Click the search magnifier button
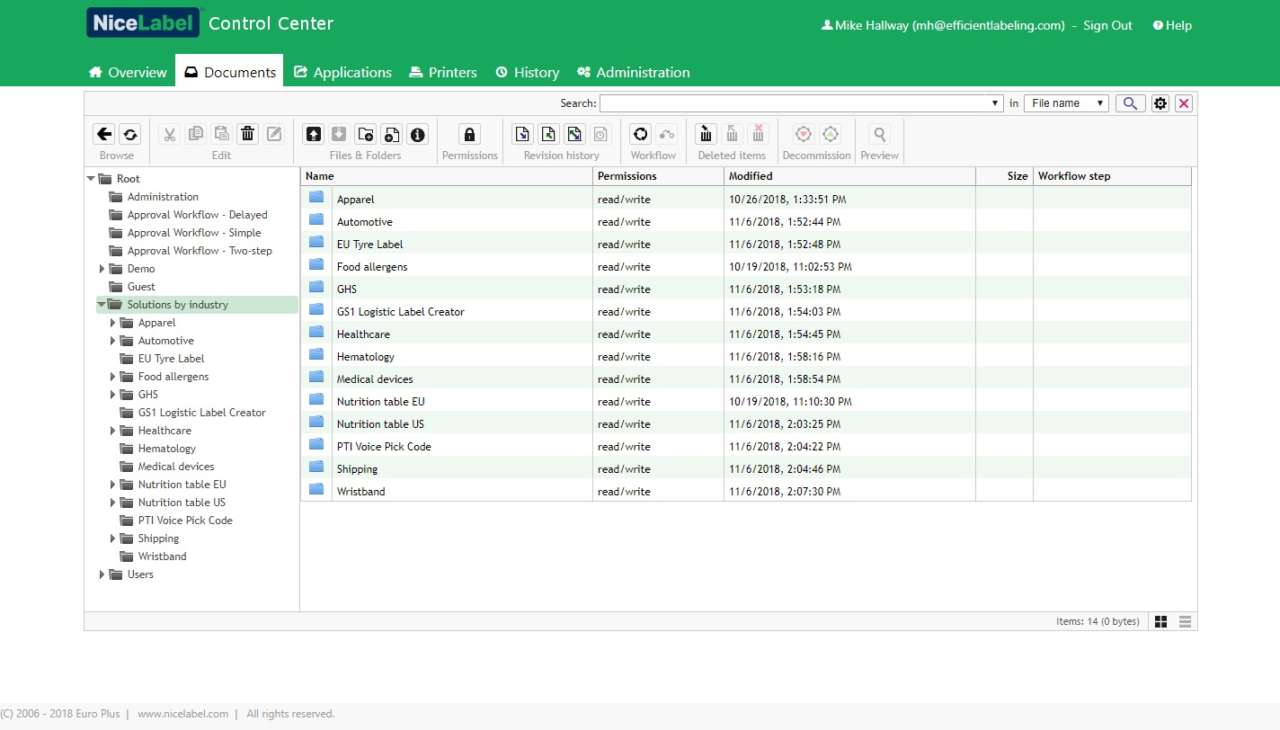The height and width of the screenshot is (730, 1280). 1130,103
